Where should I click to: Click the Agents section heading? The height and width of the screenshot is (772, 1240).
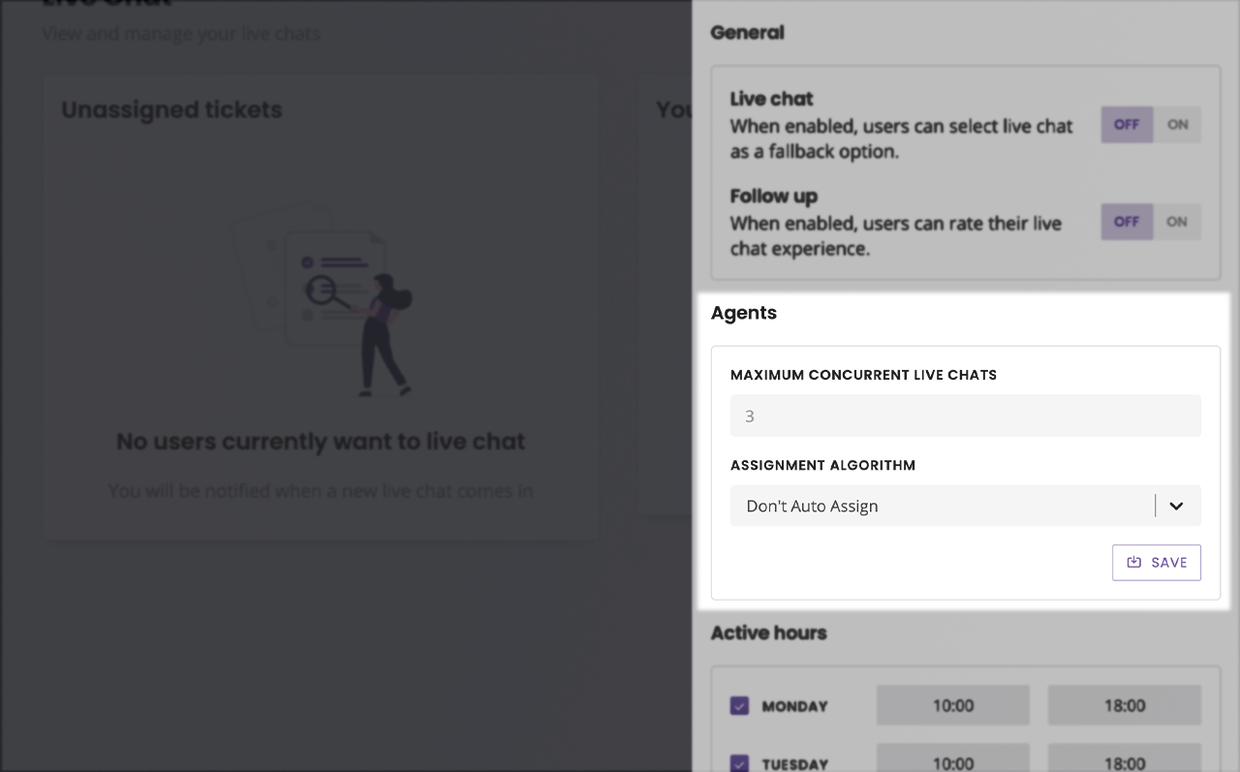click(x=744, y=313)
